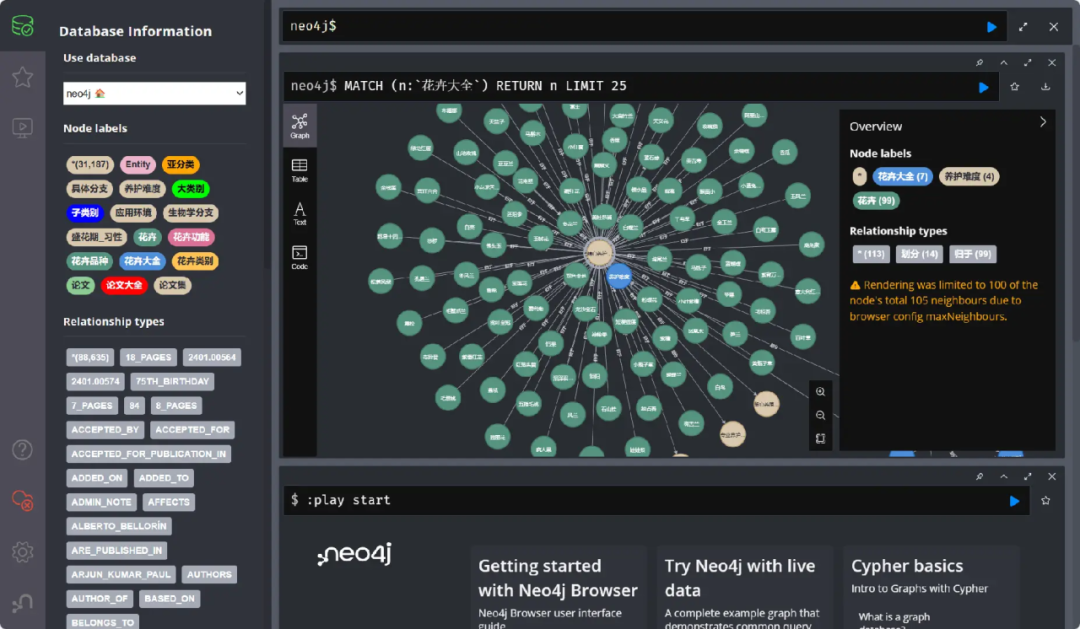Image resolution: width=1080 pixels, height=629 pixels.
Task: Open the Guides panel icon
Action: (x=22, y=127)
